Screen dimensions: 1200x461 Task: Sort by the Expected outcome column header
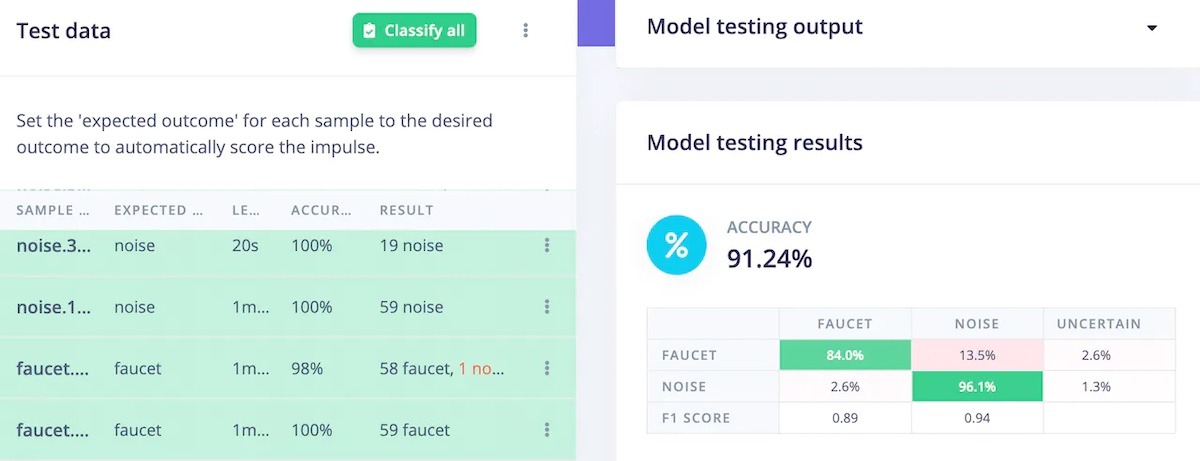coord(150,210)
